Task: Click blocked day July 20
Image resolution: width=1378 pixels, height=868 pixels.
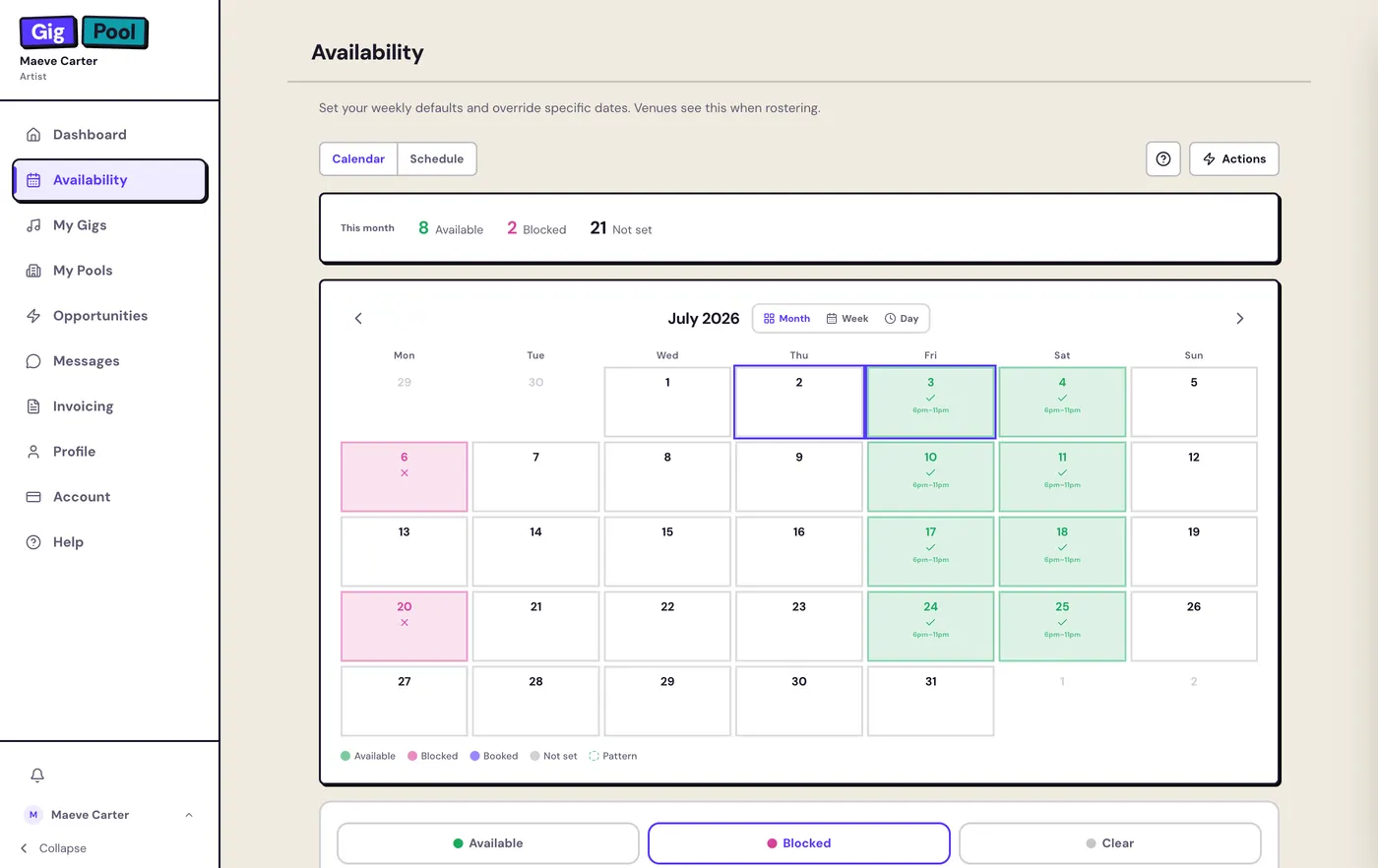Action: point(405,626)
